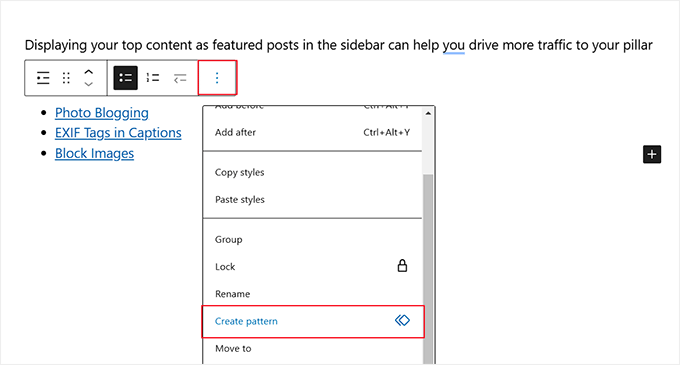The width and height of the screenshot is (680, 365).
Task: Choose Rename from the options menu
Action: (x=312, y=294)
